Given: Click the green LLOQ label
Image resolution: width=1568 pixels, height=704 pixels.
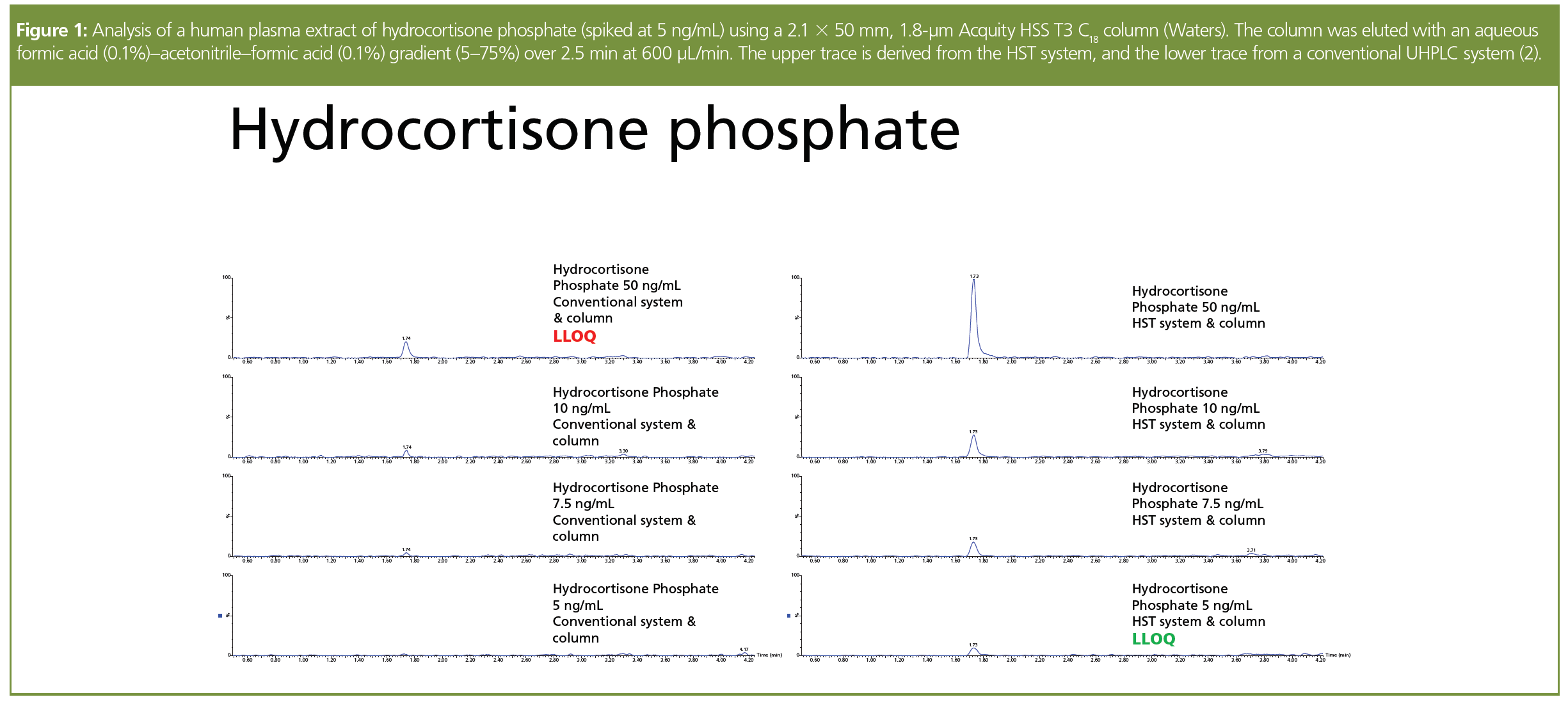Looking at the screenshot, I should [1153, 639].
